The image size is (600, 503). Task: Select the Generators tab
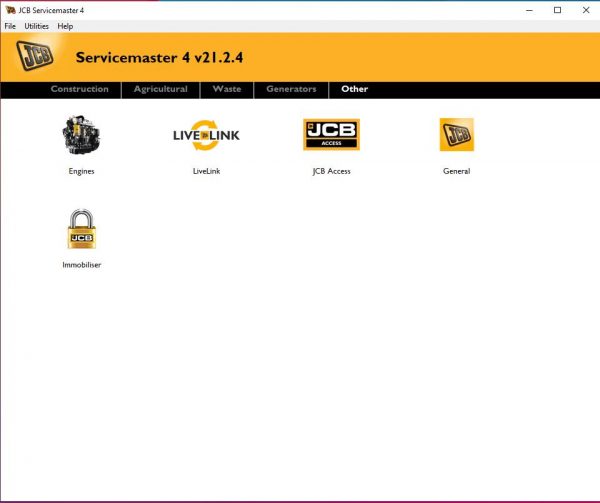291,89
